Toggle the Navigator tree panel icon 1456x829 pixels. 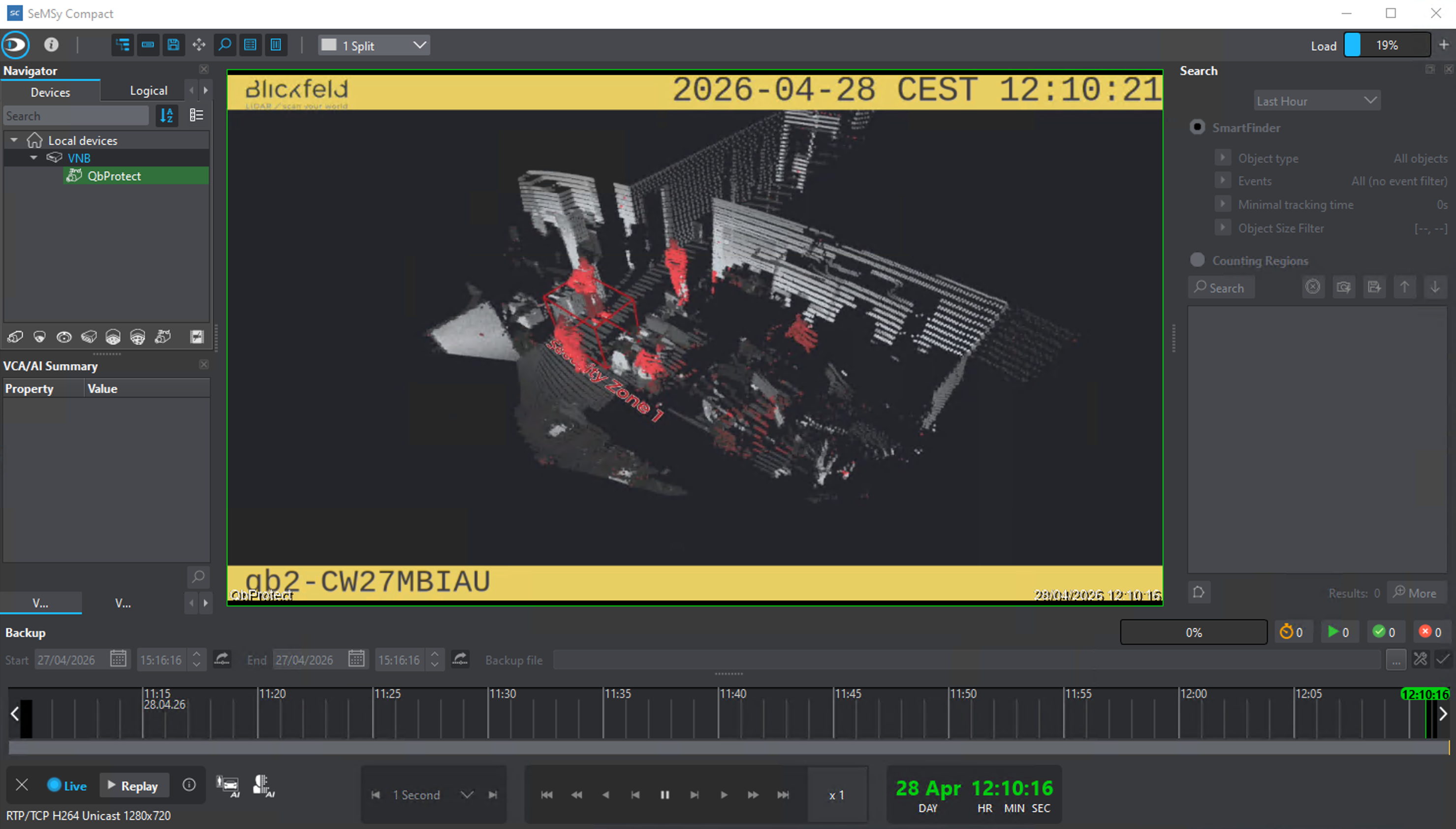coord(123,45)
